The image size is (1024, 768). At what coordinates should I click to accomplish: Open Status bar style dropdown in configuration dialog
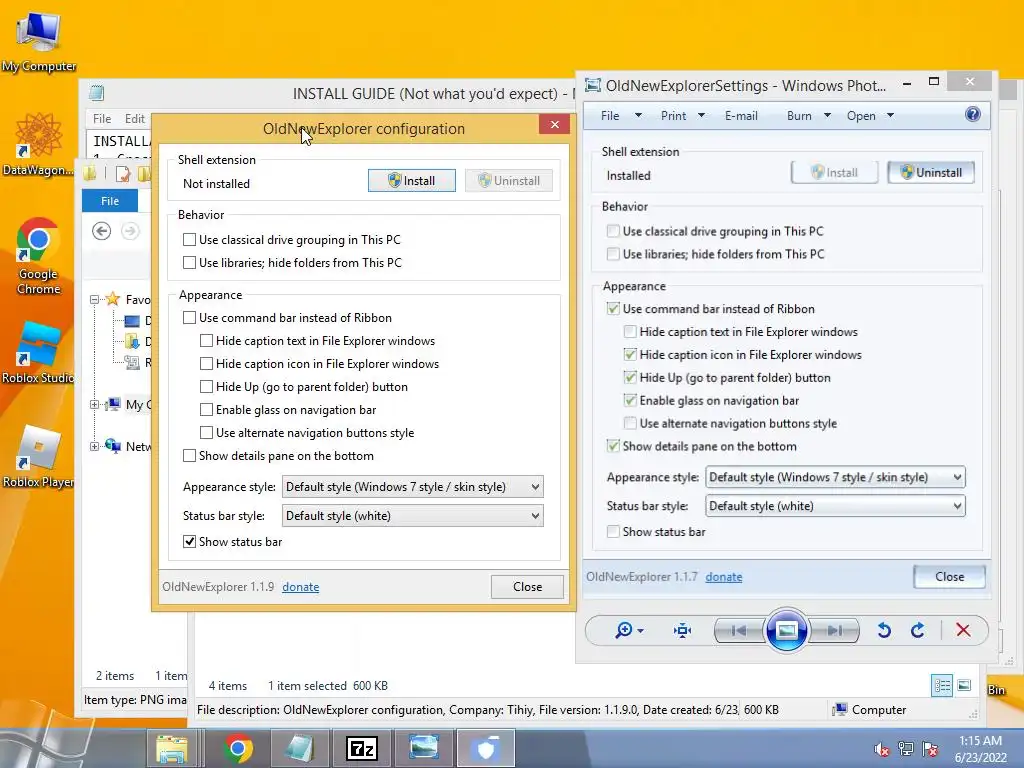tap(413, 516)
